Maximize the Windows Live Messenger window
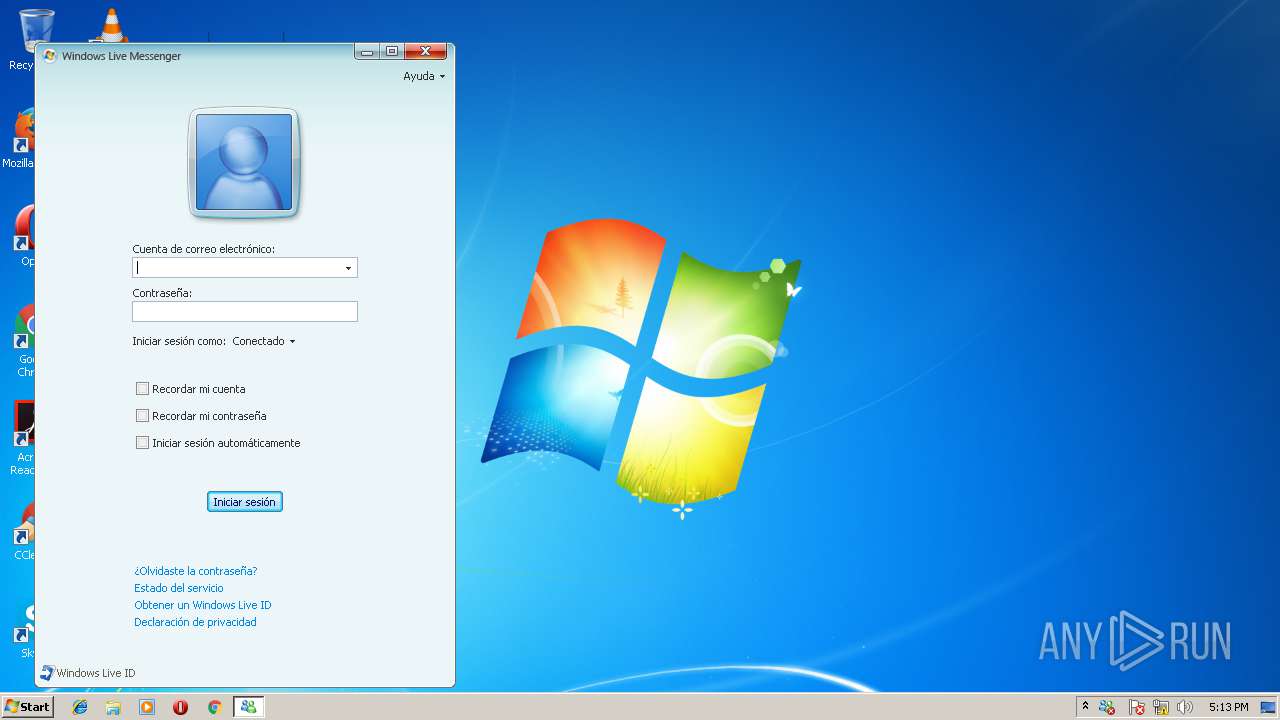Screen dimensions: 1280x720 tap(392, 52)
